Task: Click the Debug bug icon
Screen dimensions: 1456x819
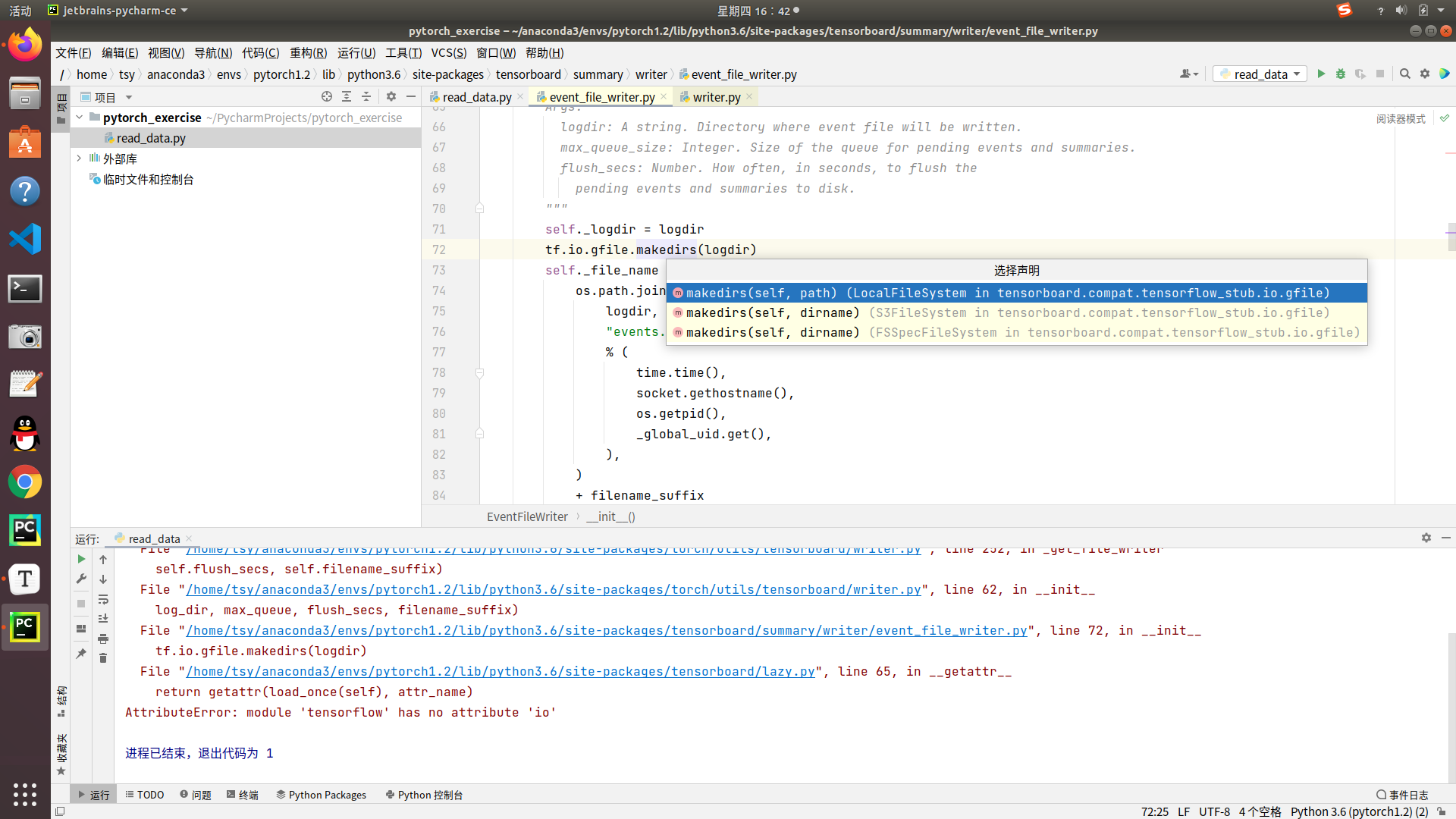Action: click(x=1341, y=74)
